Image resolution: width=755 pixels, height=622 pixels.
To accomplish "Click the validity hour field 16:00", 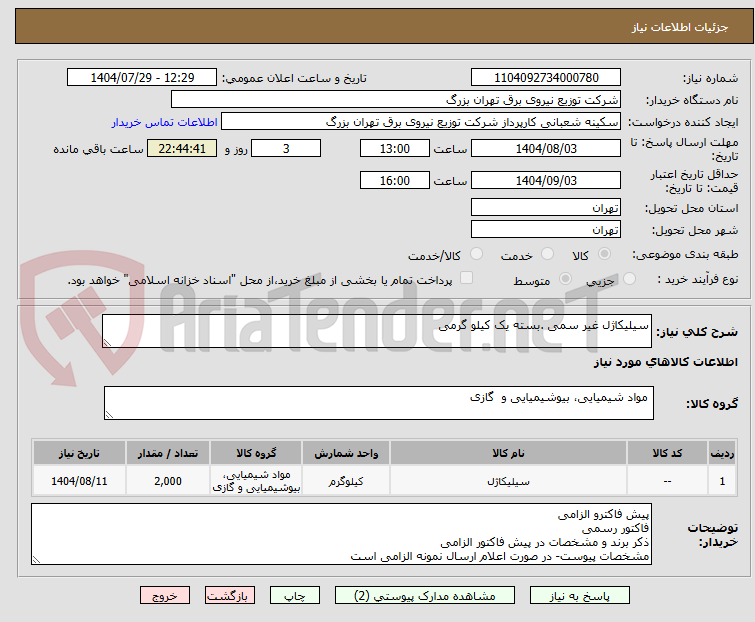I will [394, 181].
